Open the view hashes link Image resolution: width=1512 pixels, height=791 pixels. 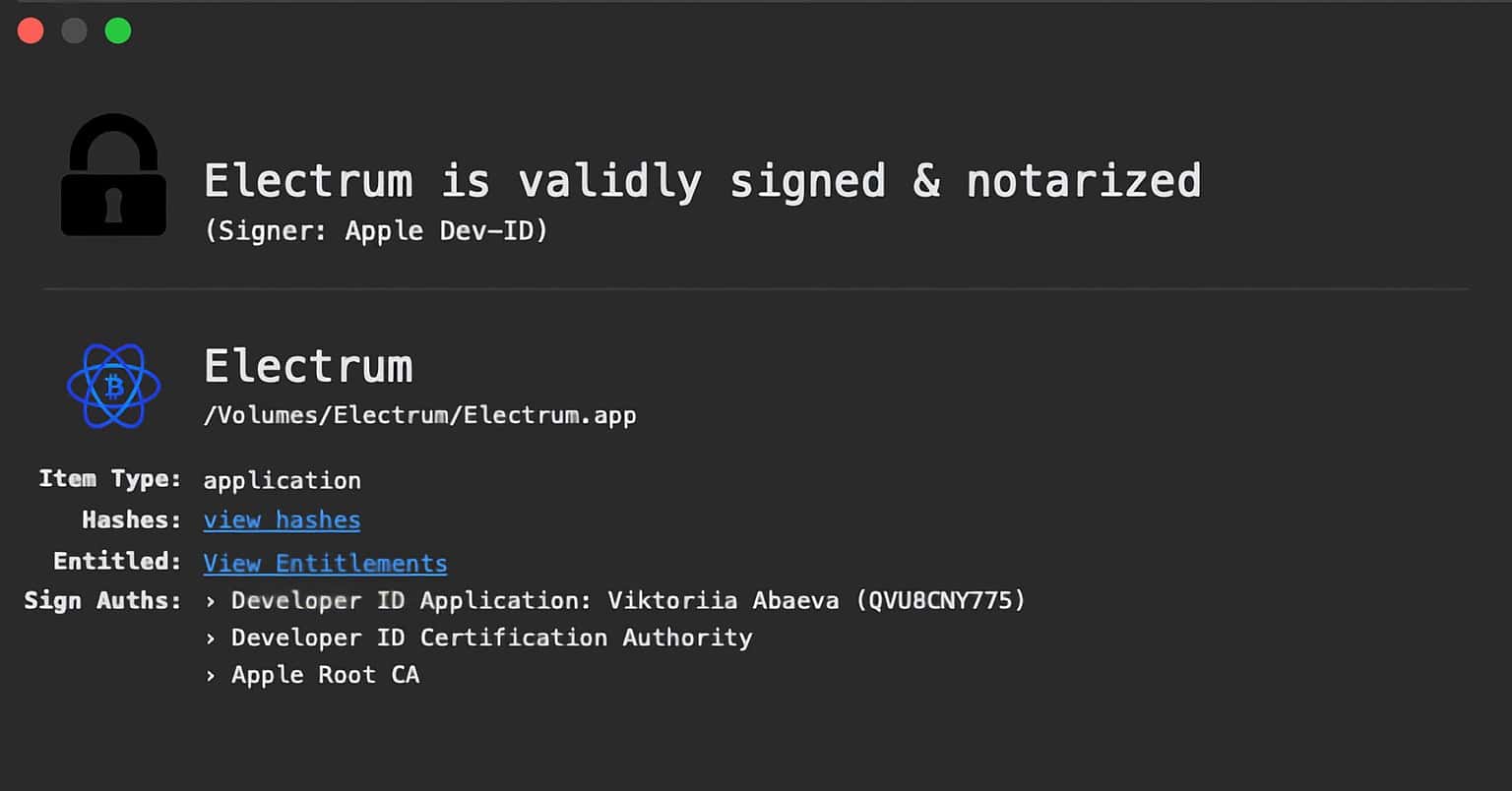click(x=282, y=519)
